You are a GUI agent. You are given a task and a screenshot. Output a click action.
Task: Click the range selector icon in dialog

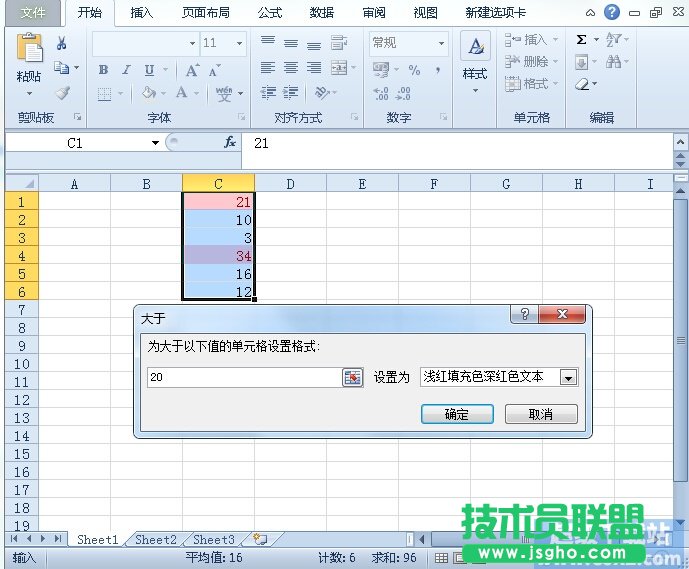coord(352,377)
